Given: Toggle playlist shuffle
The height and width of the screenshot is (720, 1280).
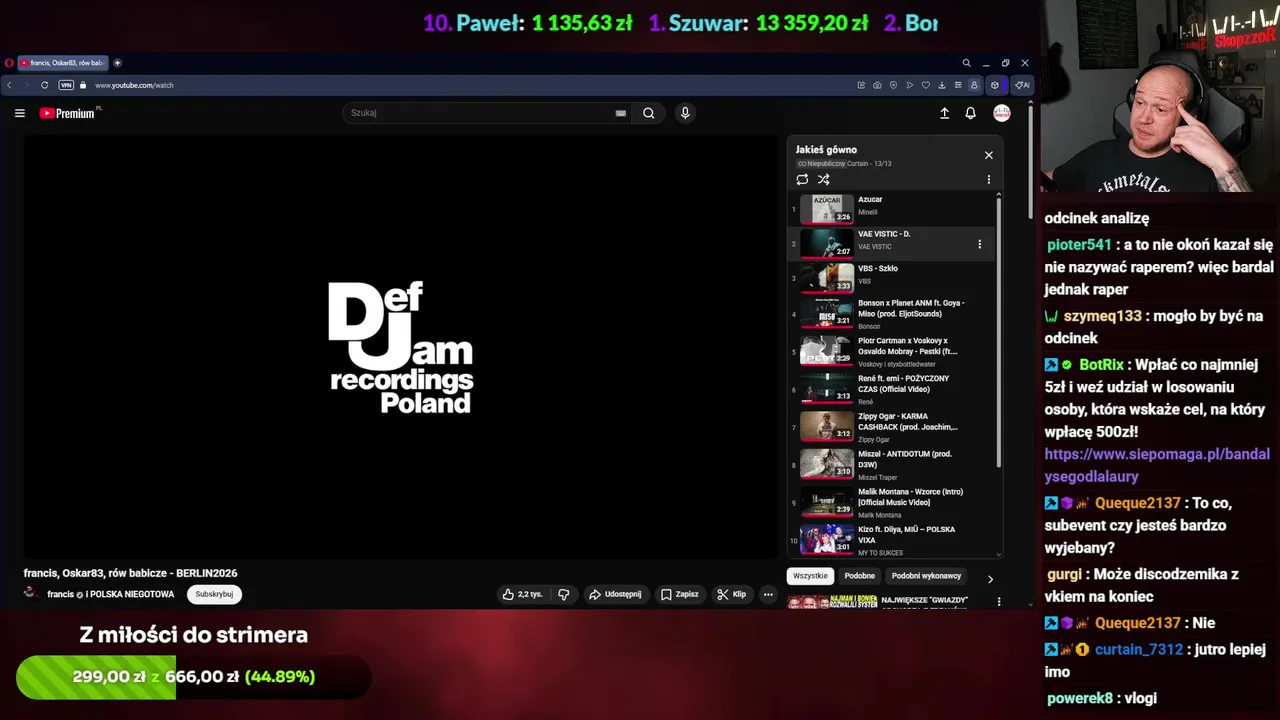Looking at the screenshot, I should (x=824, y=180).
